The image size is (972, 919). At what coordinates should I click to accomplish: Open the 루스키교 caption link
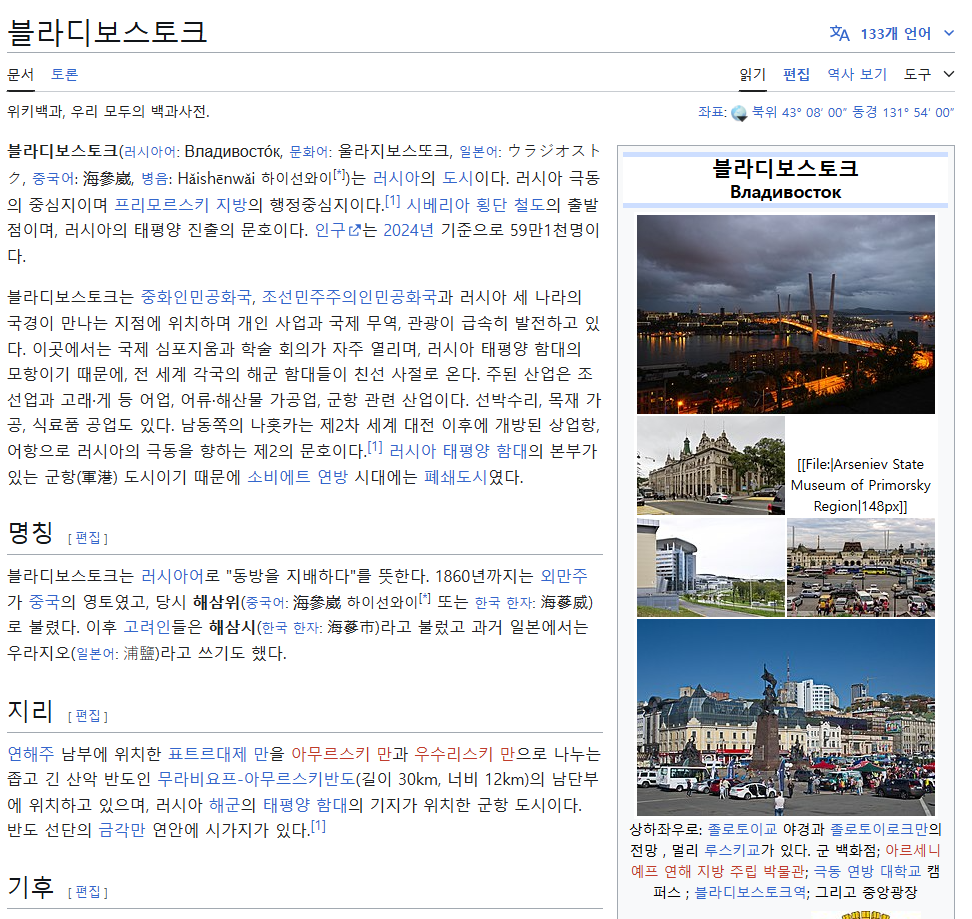coord(732,850)
